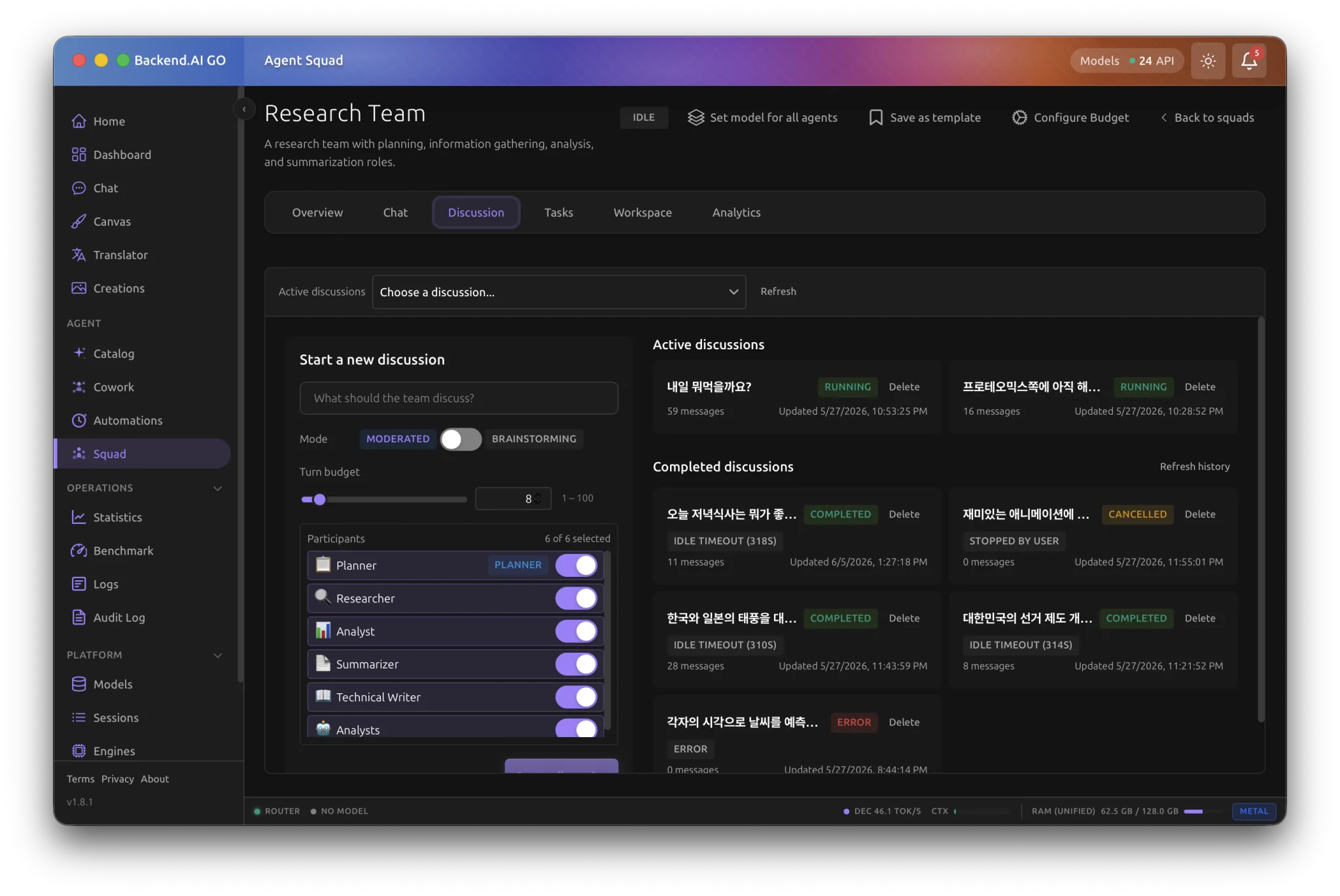This screenshot has width=1340, height=896.
Task: Click the Catalog sparkle icon
Action: coord(79,353)
